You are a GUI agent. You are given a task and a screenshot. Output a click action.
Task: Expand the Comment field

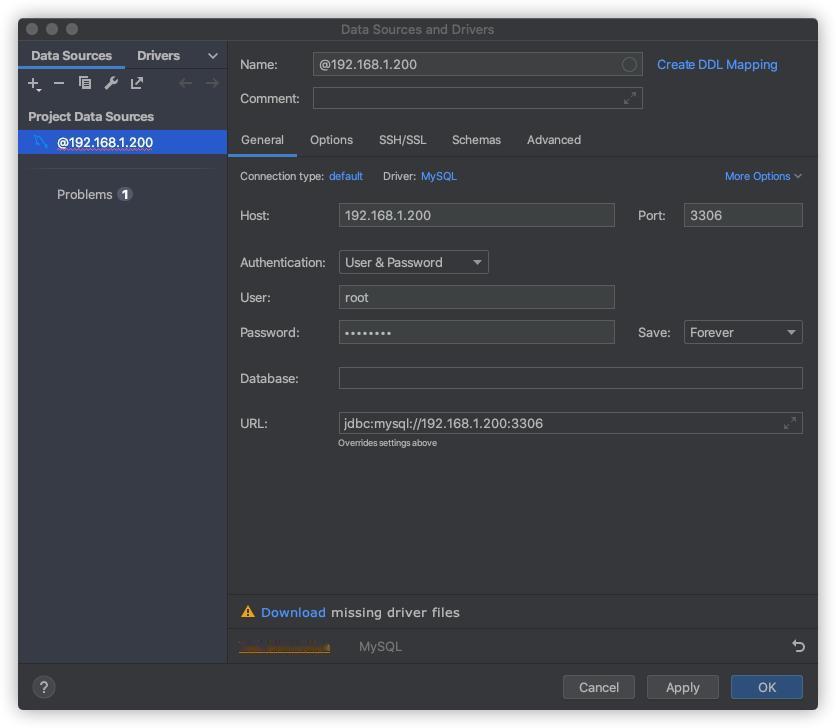pos(630,98)
